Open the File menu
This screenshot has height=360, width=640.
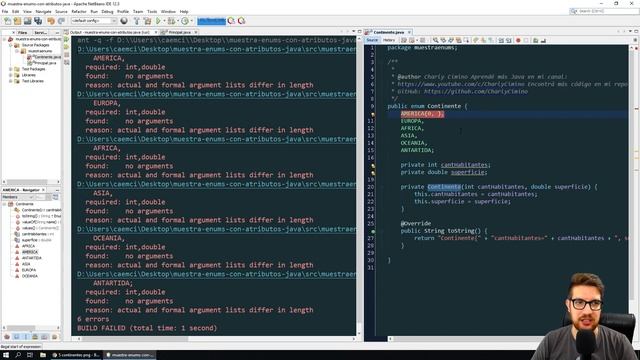pyautogui.click(x=5, y=11)
